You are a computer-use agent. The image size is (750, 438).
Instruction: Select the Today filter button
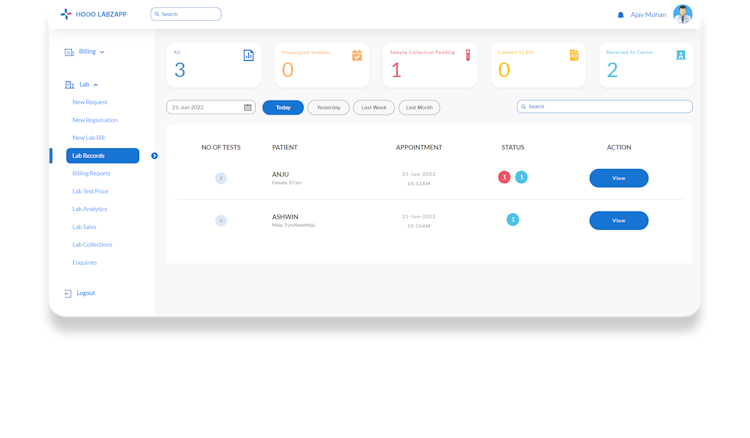[283, 108]
